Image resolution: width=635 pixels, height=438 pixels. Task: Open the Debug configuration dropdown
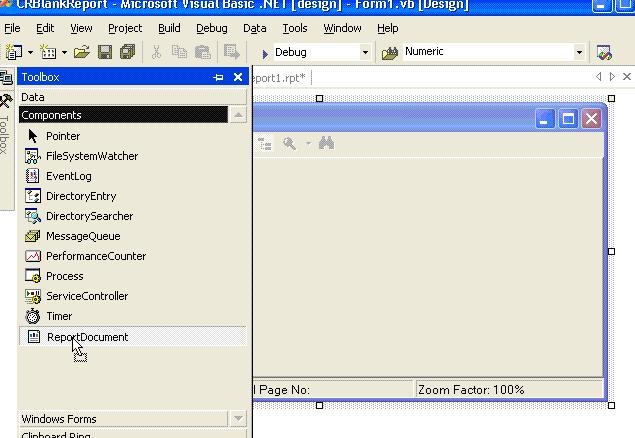click(x=364, y=52)
